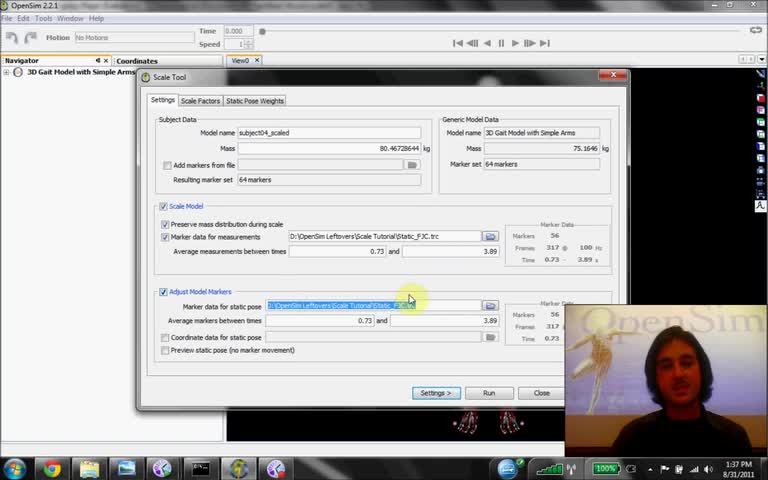Toggle Marker data for measurements checkbox

(165, 237)
